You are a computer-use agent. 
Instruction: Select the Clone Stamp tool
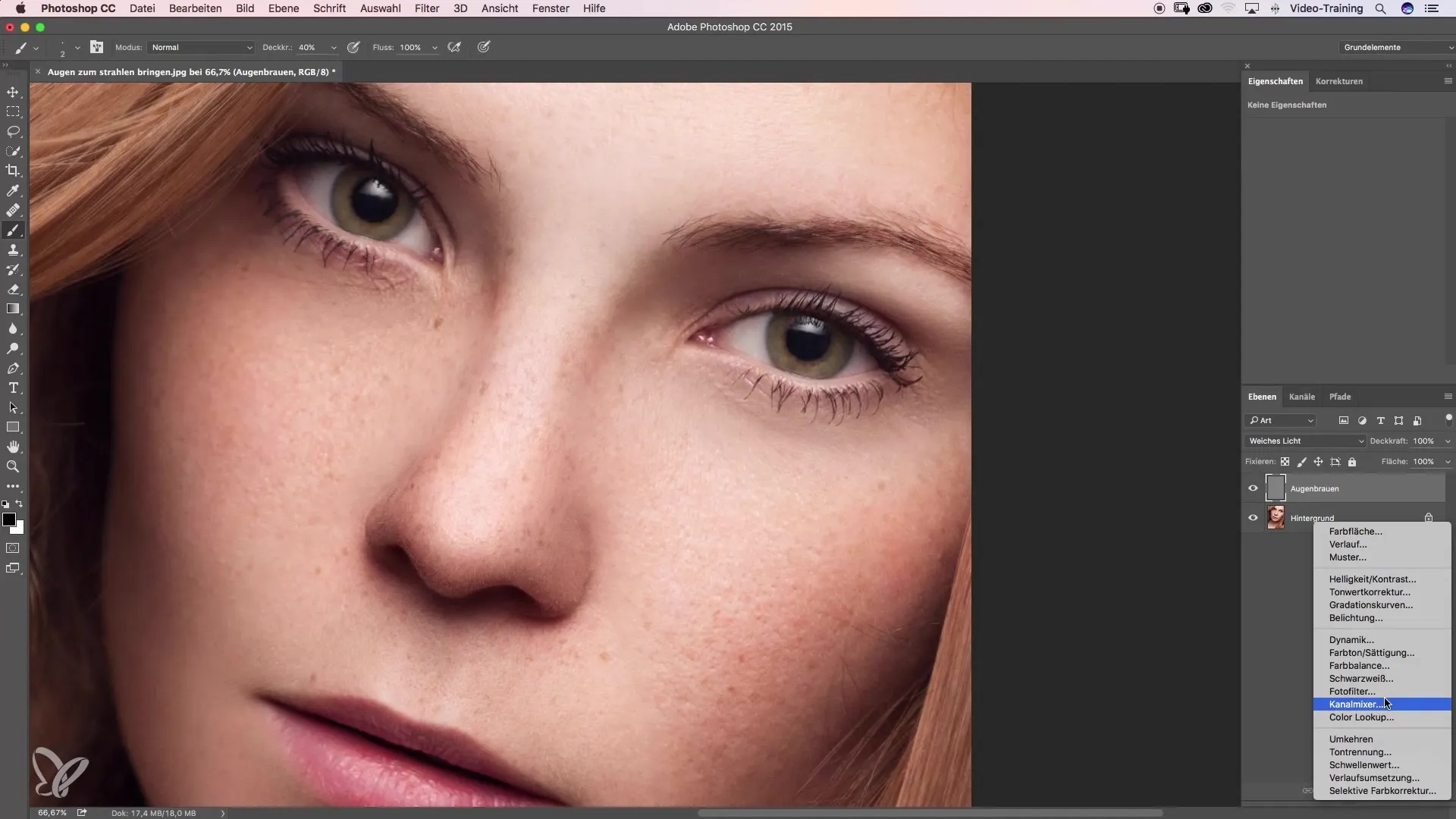tap(13, 250)
